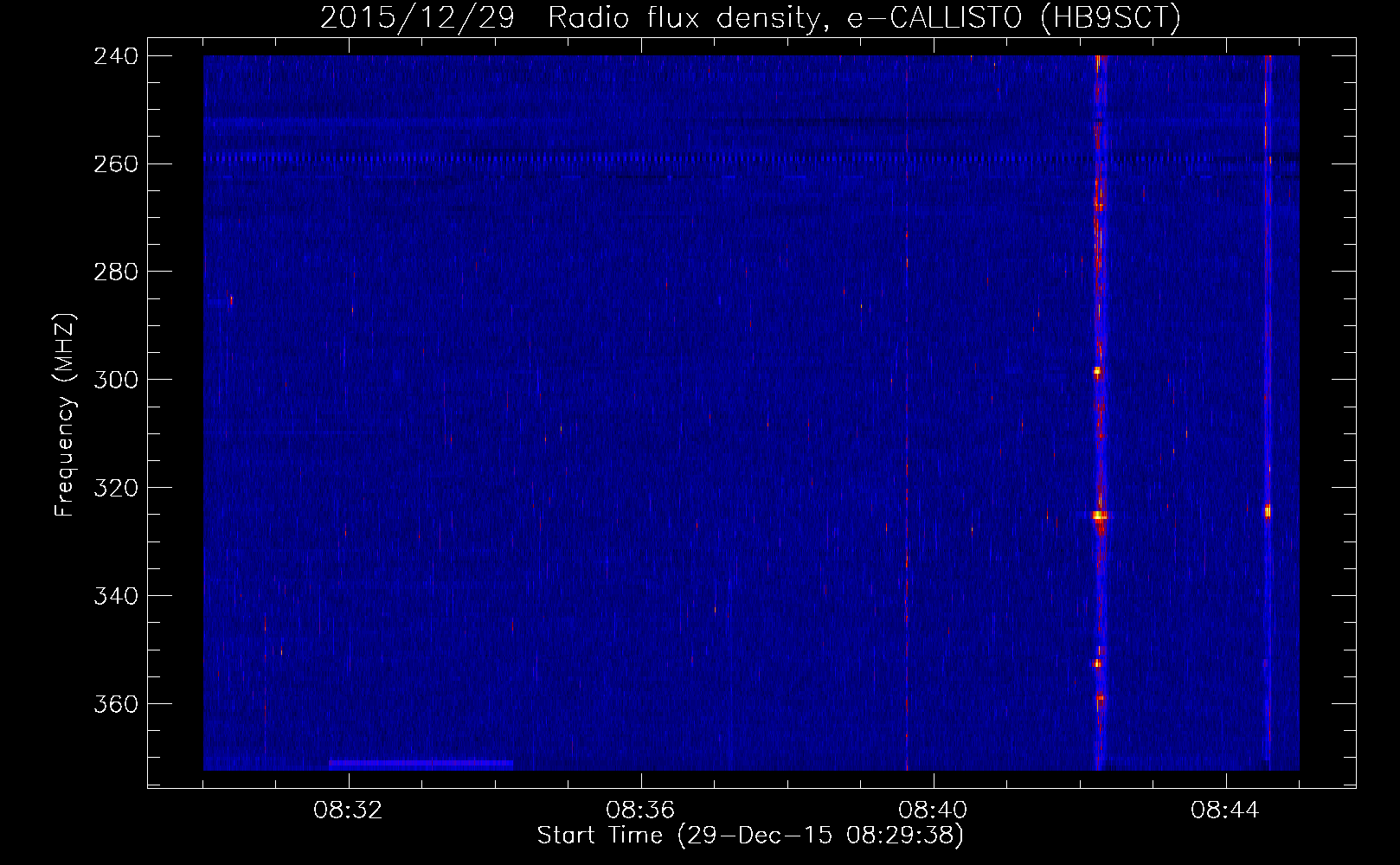The image size is (1400, 865).
Task: Click the 360 frequency tick label
Action: [x=116, y=704]
